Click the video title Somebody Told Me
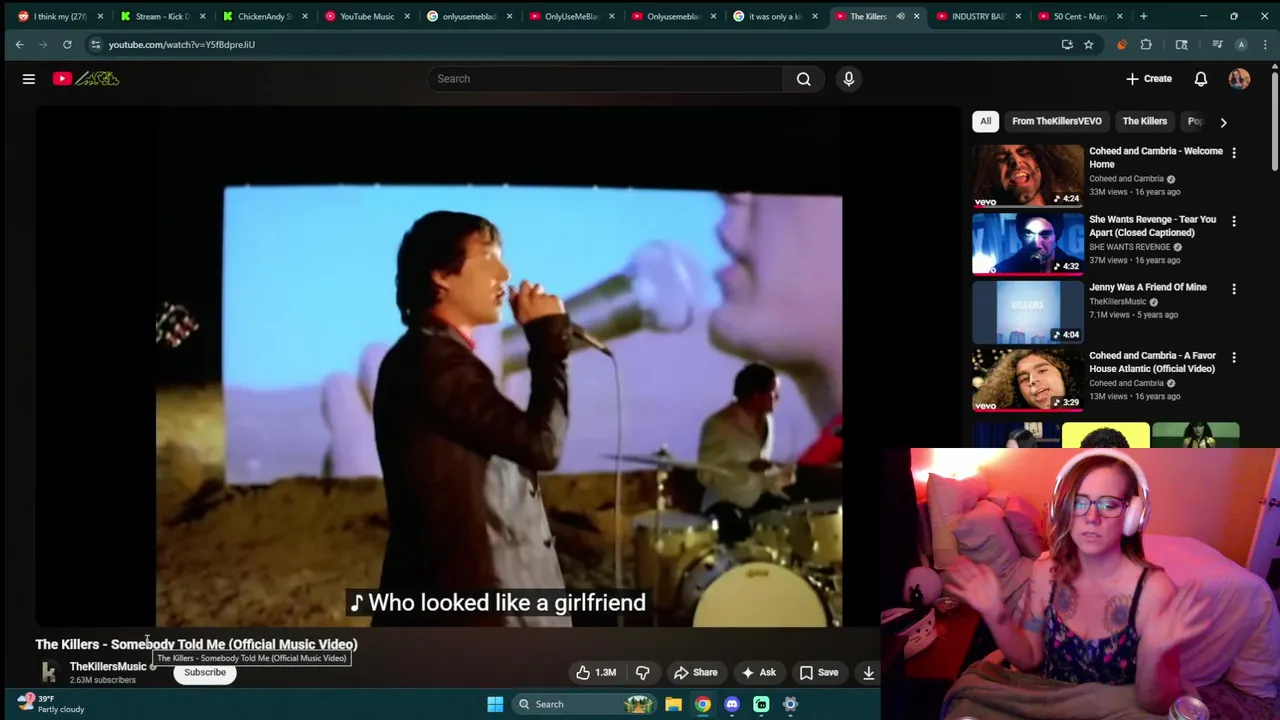The width and height of the screenshot is (1280, 720). [x=196, y=644]
